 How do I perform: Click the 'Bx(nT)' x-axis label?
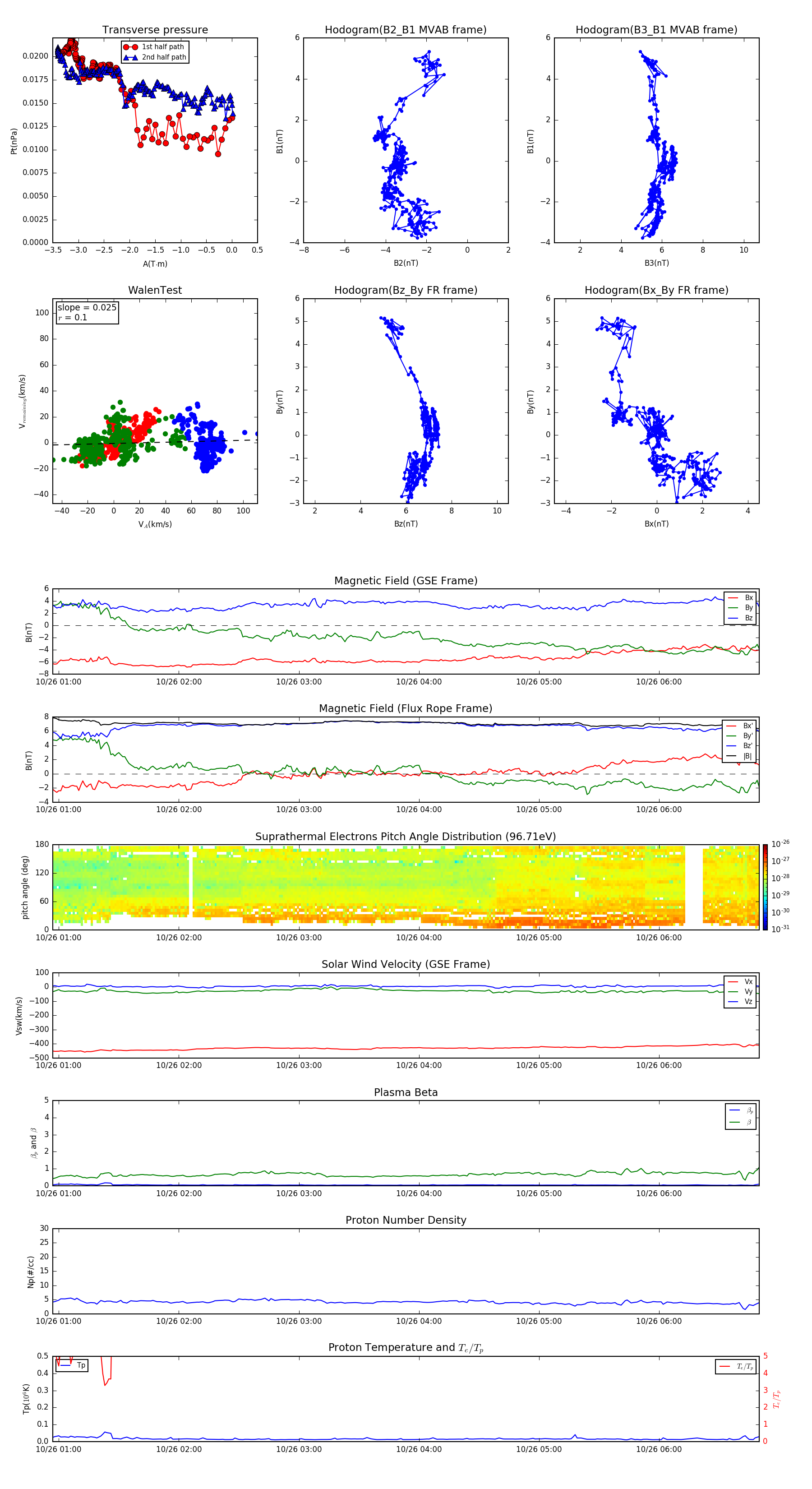point(656,524)
